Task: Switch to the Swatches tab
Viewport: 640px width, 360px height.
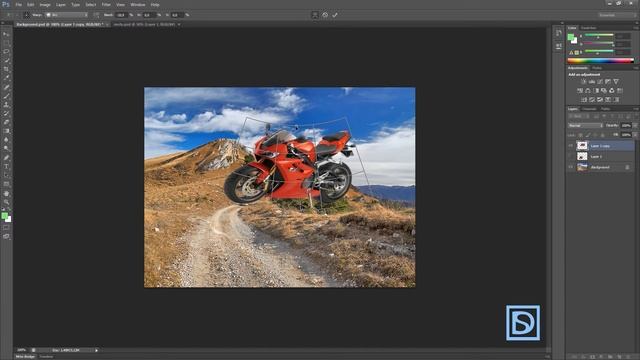Action: point(588,28)
